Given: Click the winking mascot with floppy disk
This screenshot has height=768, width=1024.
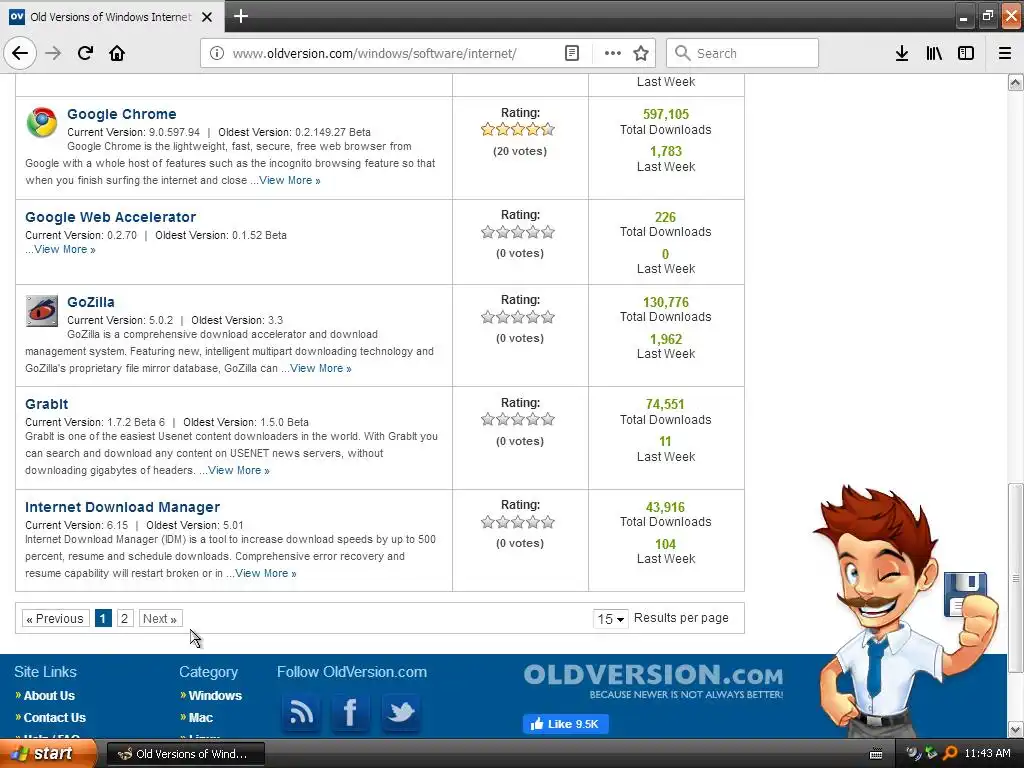Looking at the screenshot, I should 908,611.
